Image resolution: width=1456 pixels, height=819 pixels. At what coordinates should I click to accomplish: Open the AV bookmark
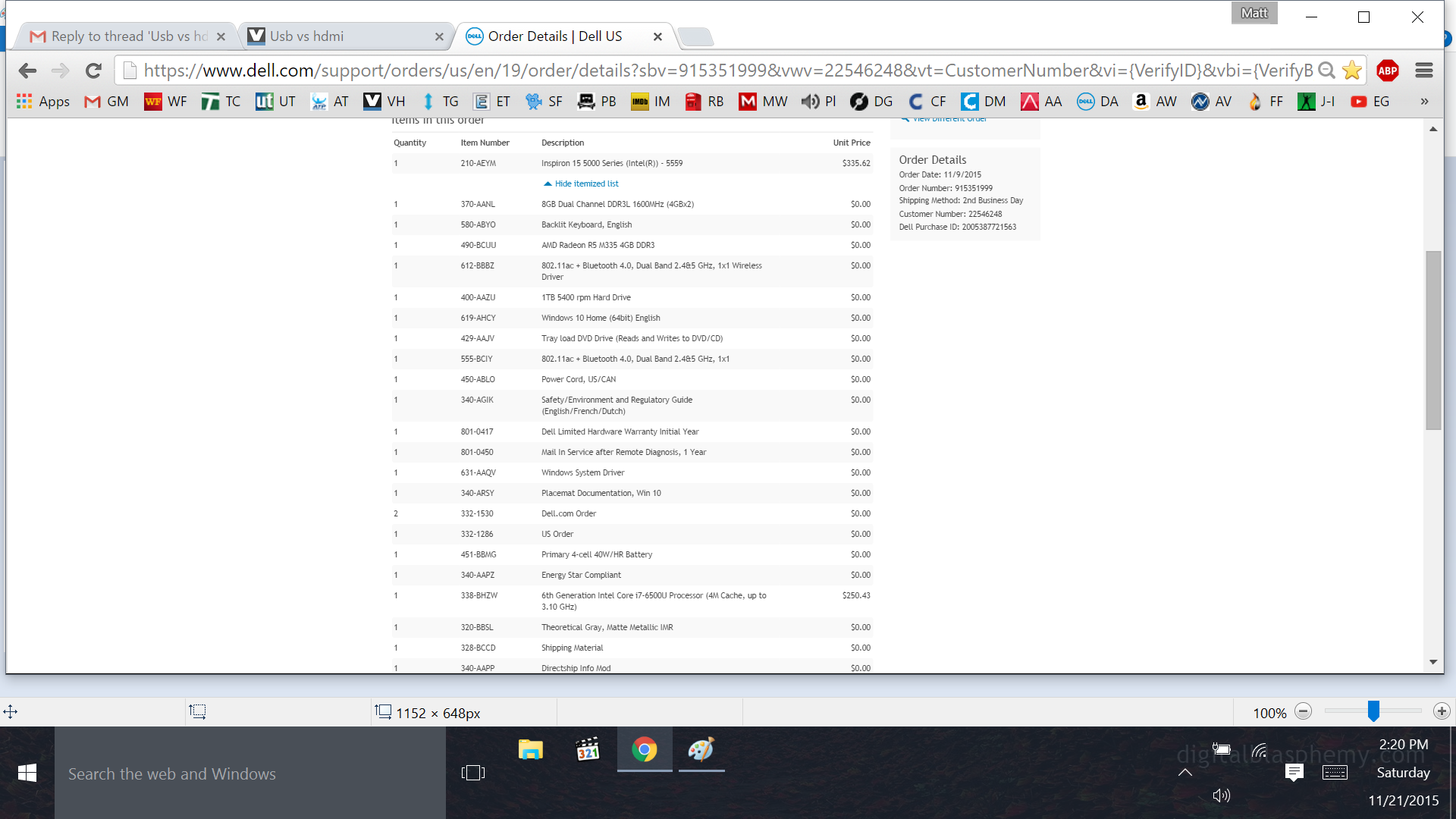pyautogui.click(x=1211, y=102)
